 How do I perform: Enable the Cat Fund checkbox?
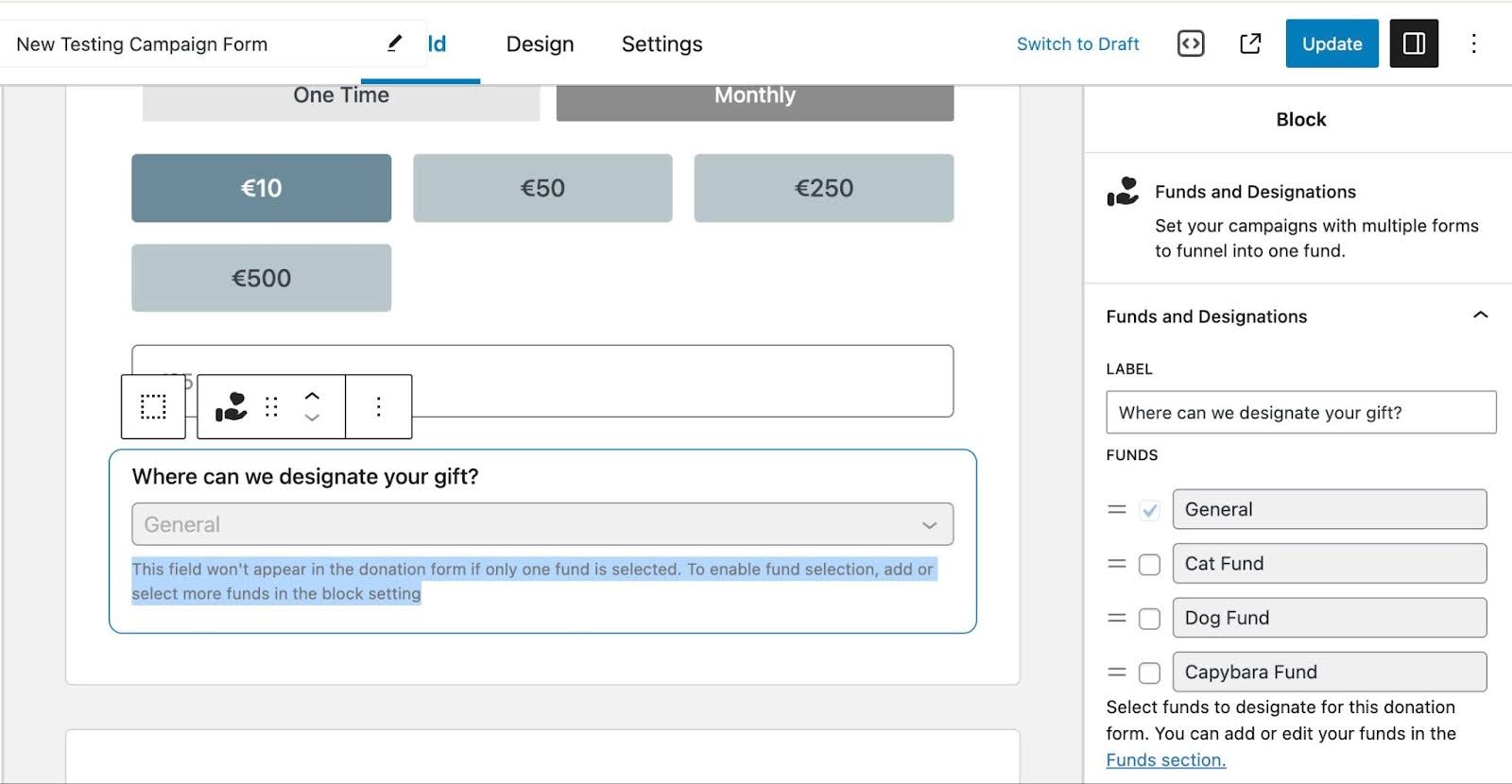click(x=1149, y=565)
